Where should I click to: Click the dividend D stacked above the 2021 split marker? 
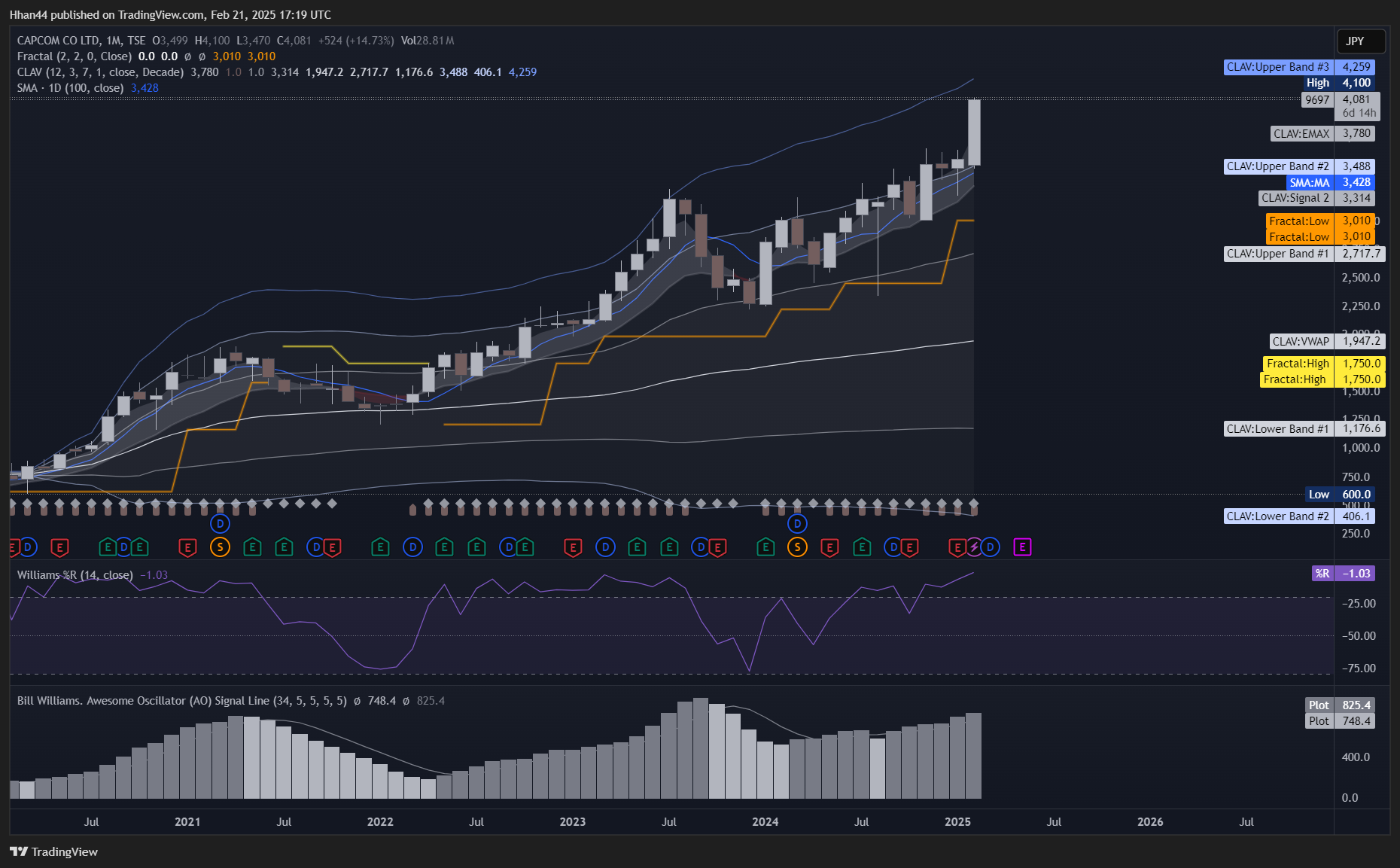(220, 523)
